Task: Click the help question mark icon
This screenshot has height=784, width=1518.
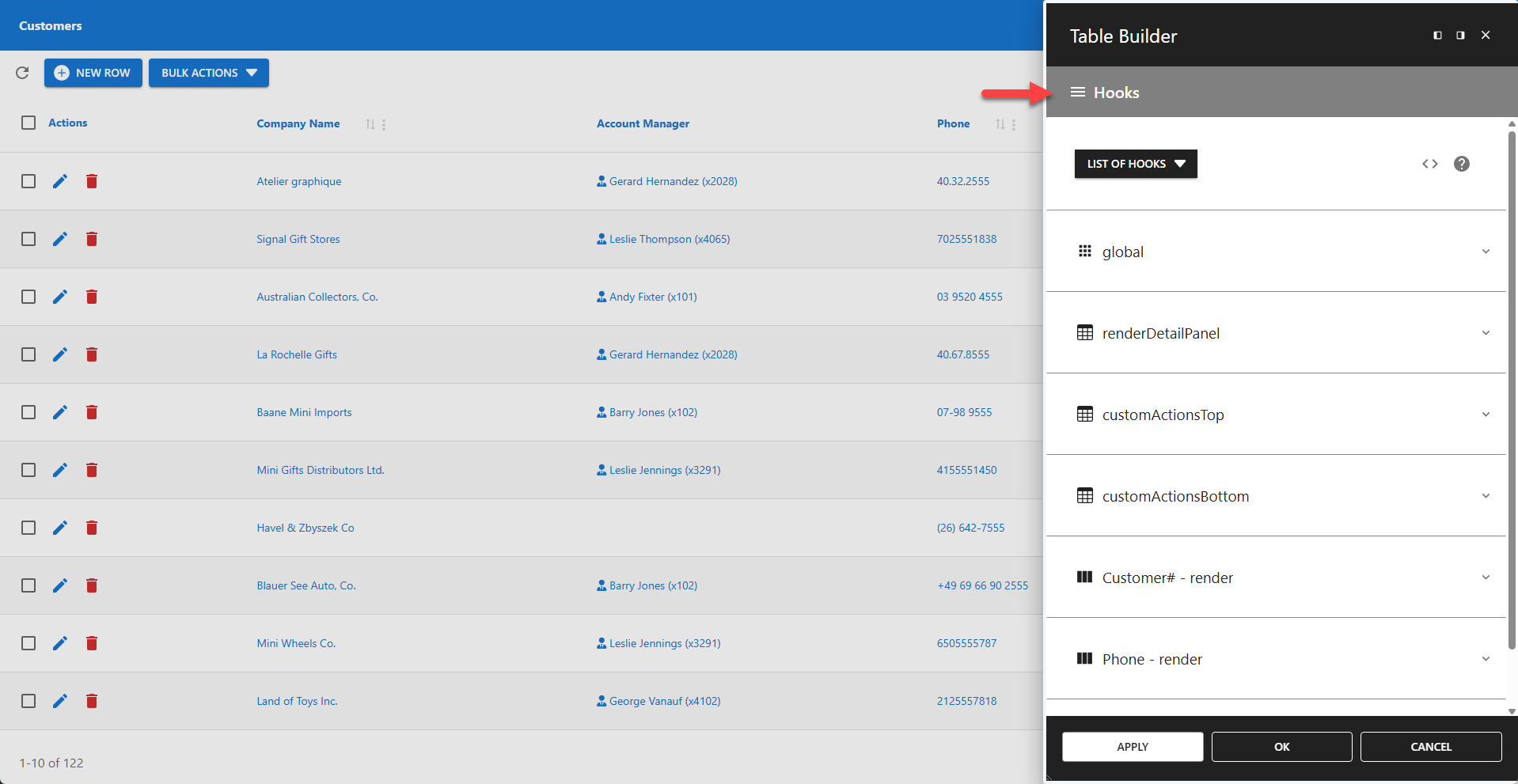Action: pos(1461,164)
